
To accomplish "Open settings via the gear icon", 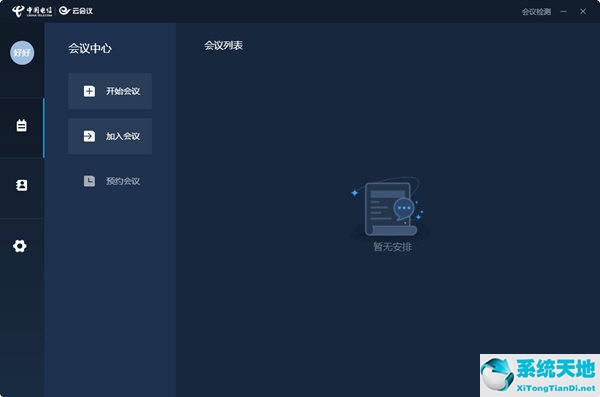I will (x=20, y=246).
